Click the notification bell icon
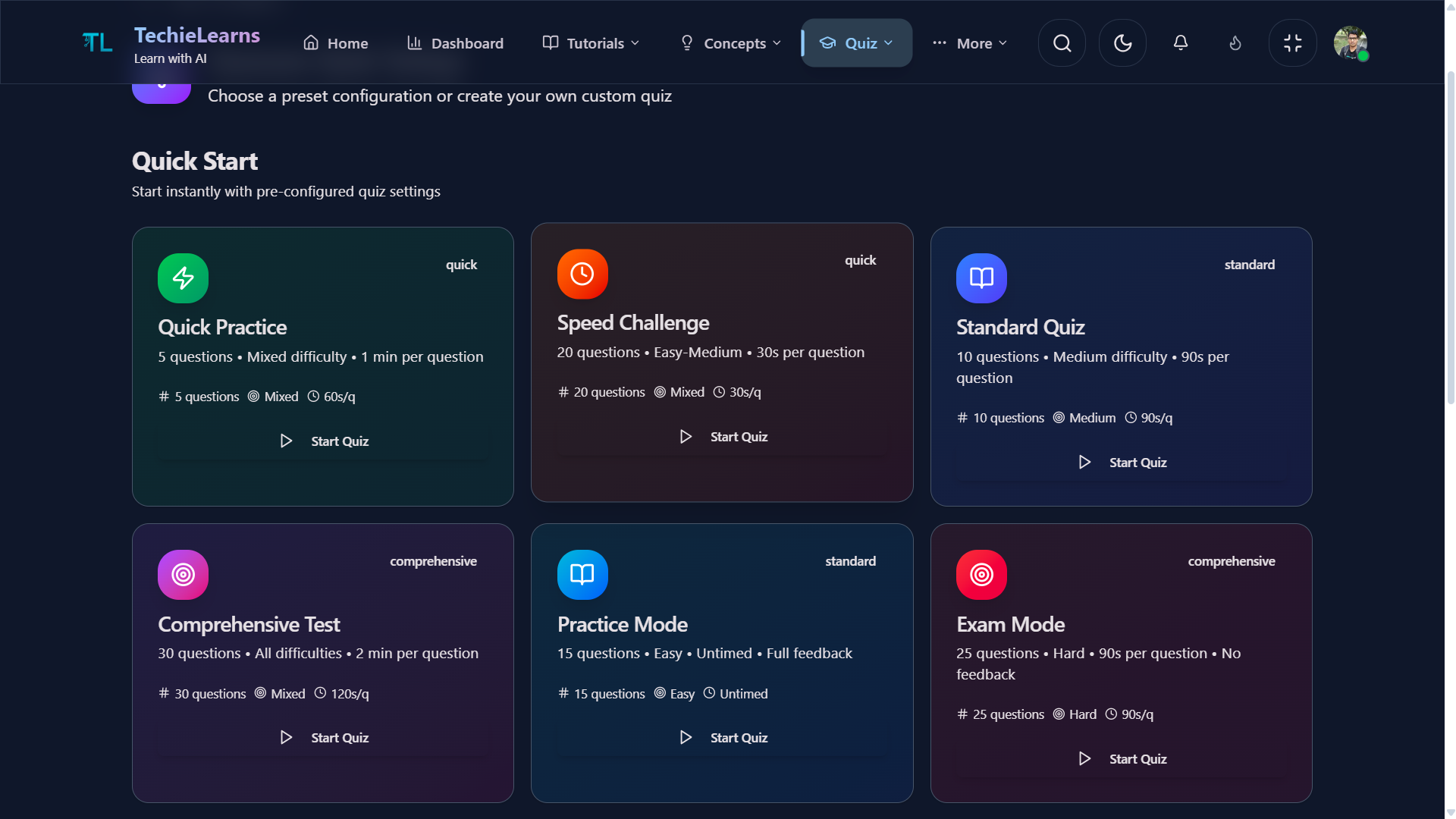This screenshot has width=1456, height=819. pos(1180,42)
